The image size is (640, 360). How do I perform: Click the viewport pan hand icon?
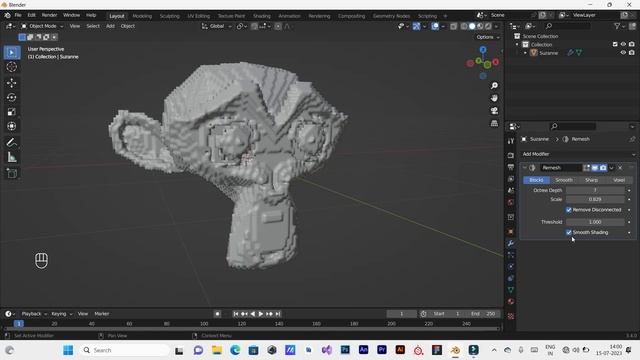[x=494, y=98]
